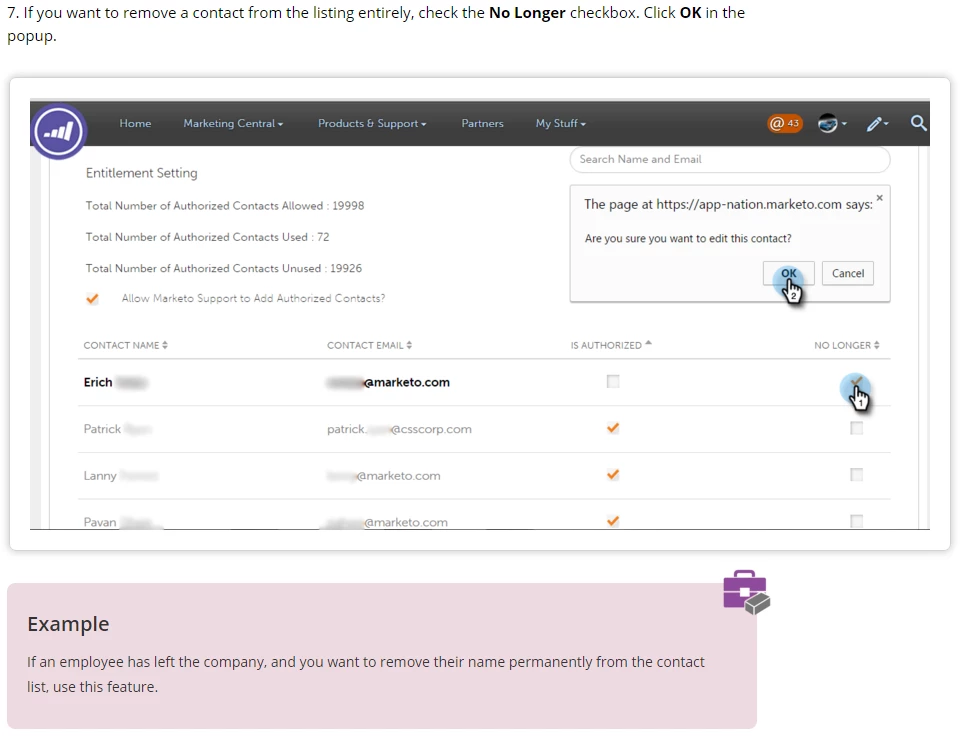Select contact name Patrick
Viewport: 970px width, 738px height.
118,429
